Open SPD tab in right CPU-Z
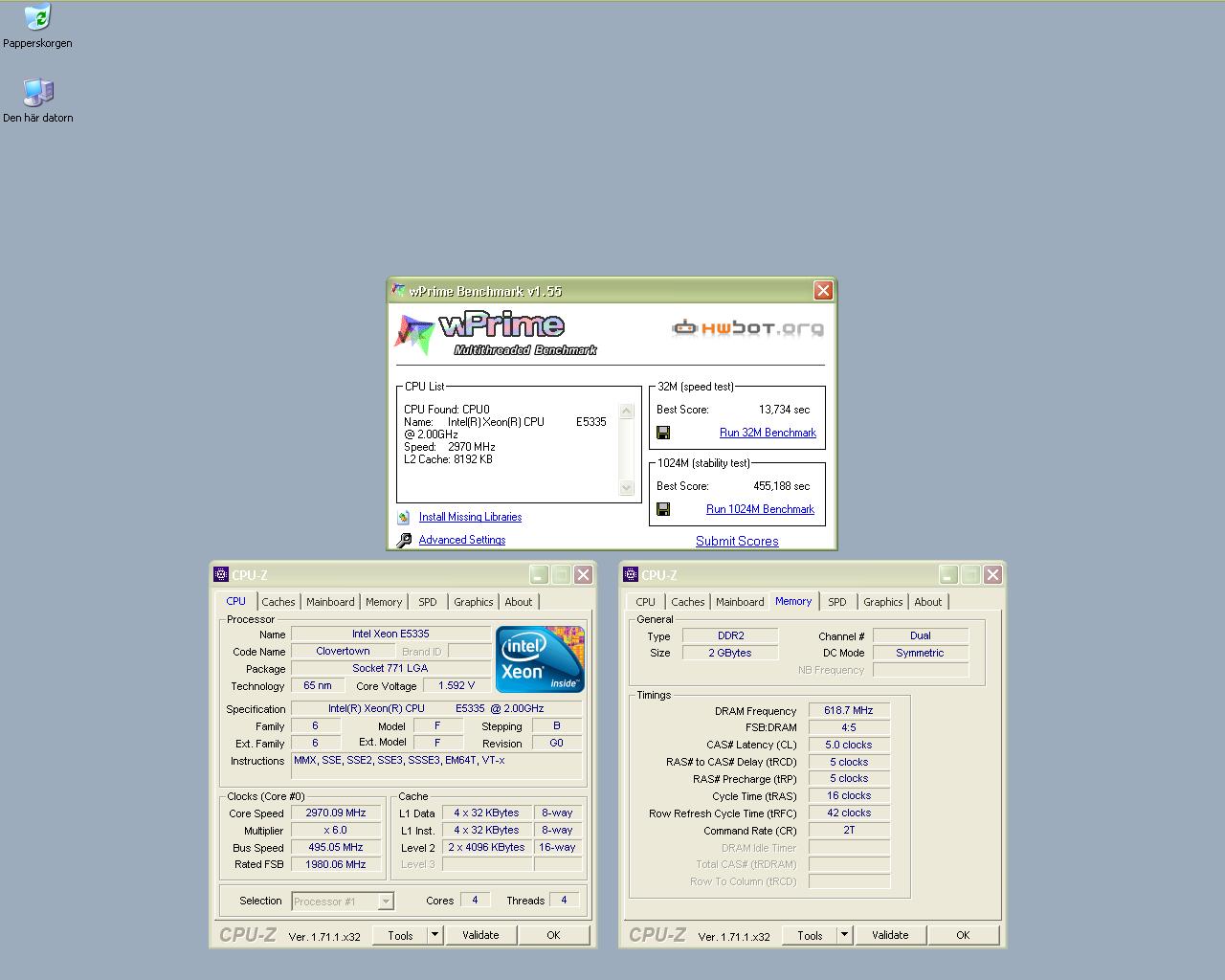Image resolution: width=1225 pixels, height=980 pixels. (837, 602)
